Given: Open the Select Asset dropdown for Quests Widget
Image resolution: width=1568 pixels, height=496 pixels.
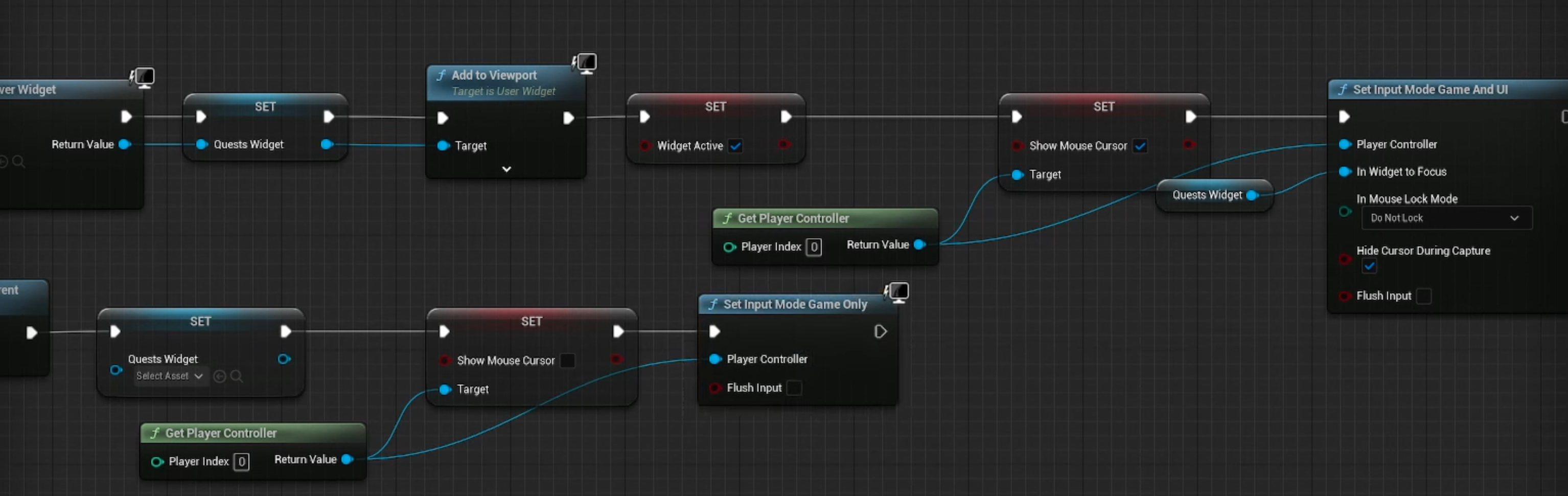Looking at the screenshot, I should pyautogui.click(x=169, y=376).
